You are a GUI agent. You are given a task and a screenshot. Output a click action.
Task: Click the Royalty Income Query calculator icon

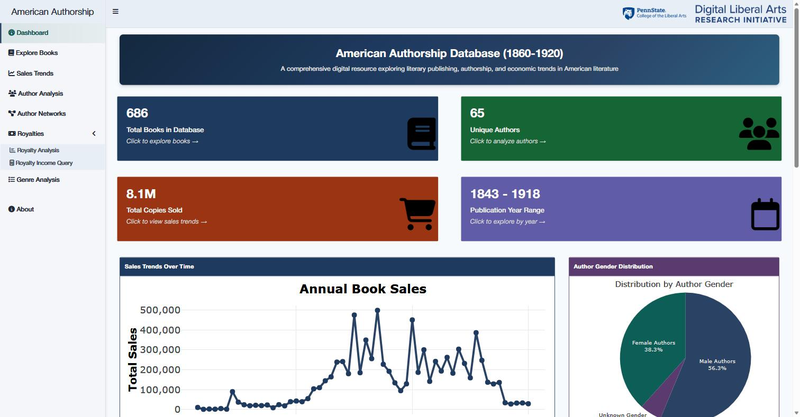12,163
